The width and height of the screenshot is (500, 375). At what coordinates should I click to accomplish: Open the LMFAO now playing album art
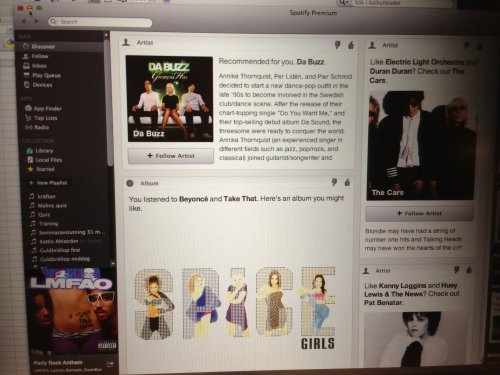71,311
